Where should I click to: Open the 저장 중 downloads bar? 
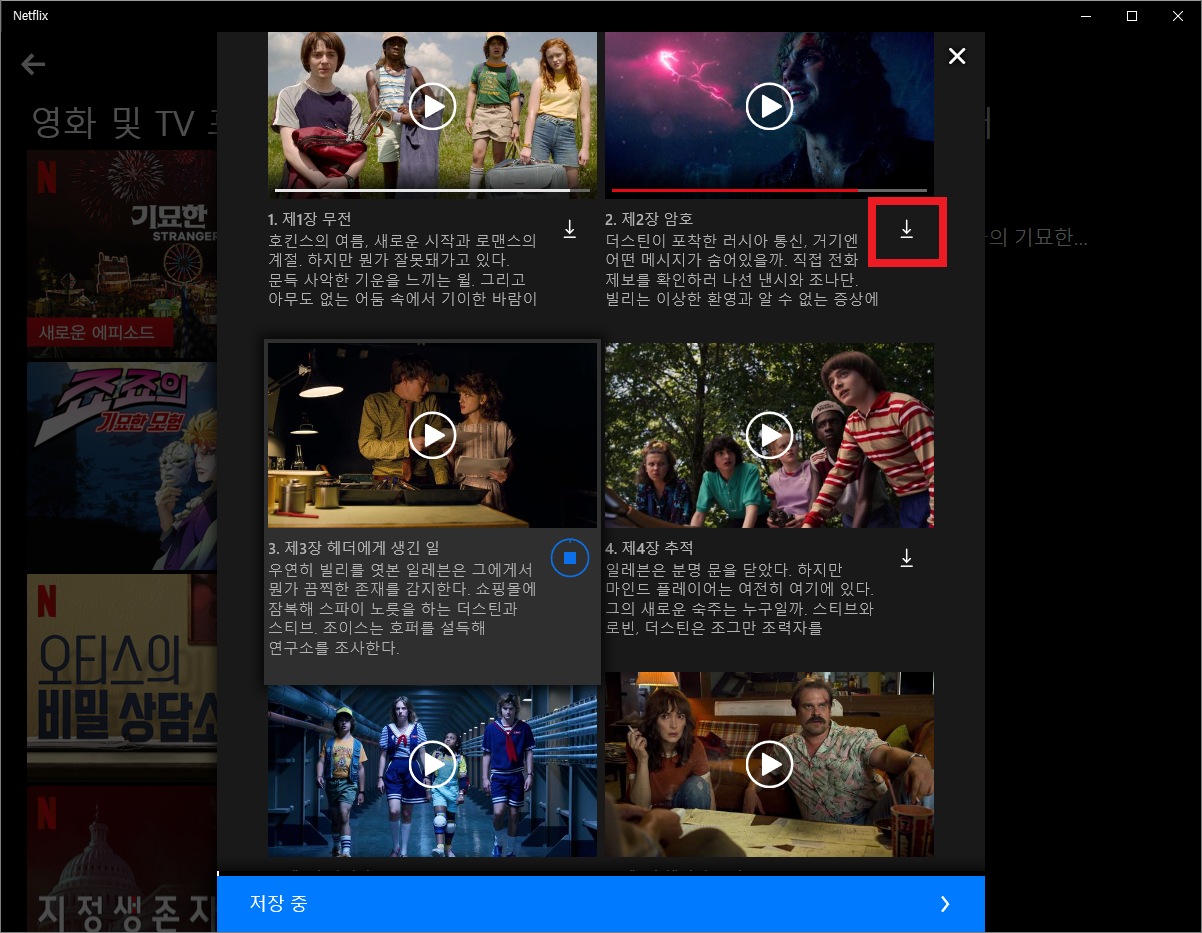click(x=601, y=904)
